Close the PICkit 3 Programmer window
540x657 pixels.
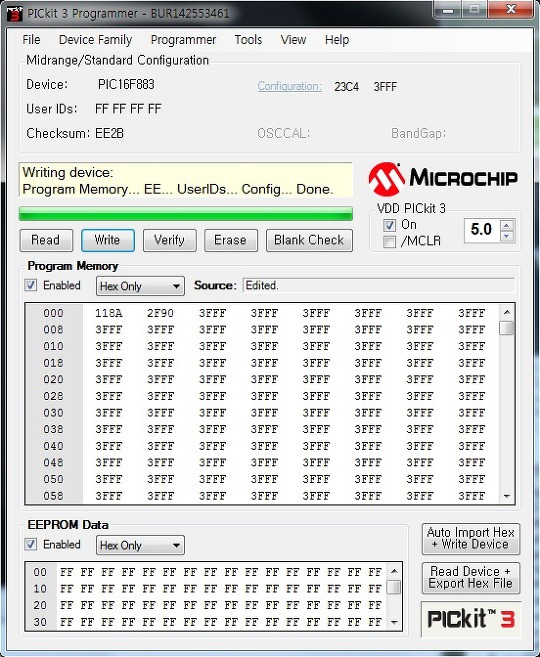[512, 10]
